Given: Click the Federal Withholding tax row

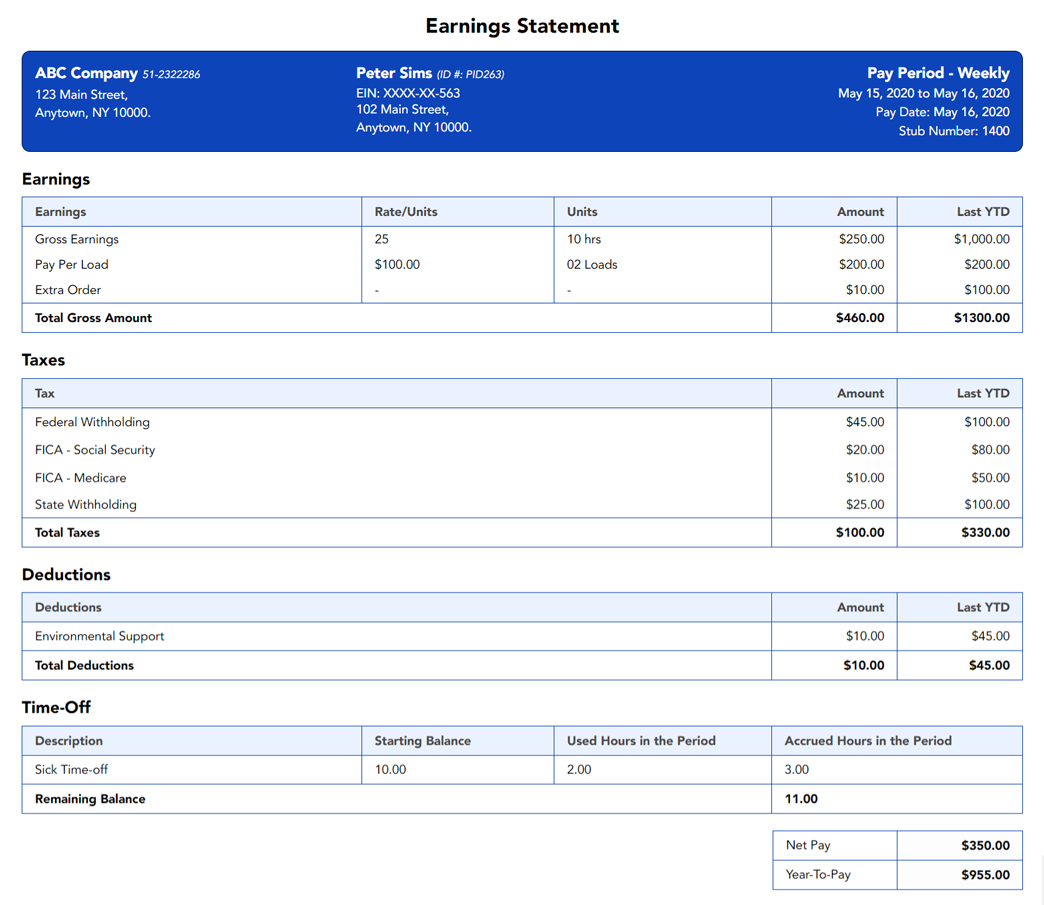Looking at the screenshot, I should 92,422.
